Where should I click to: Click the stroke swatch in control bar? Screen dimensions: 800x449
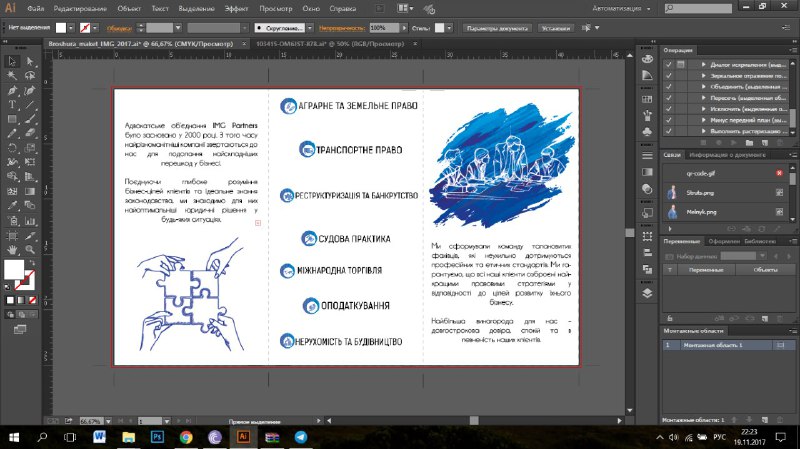[x=85, y=28]
